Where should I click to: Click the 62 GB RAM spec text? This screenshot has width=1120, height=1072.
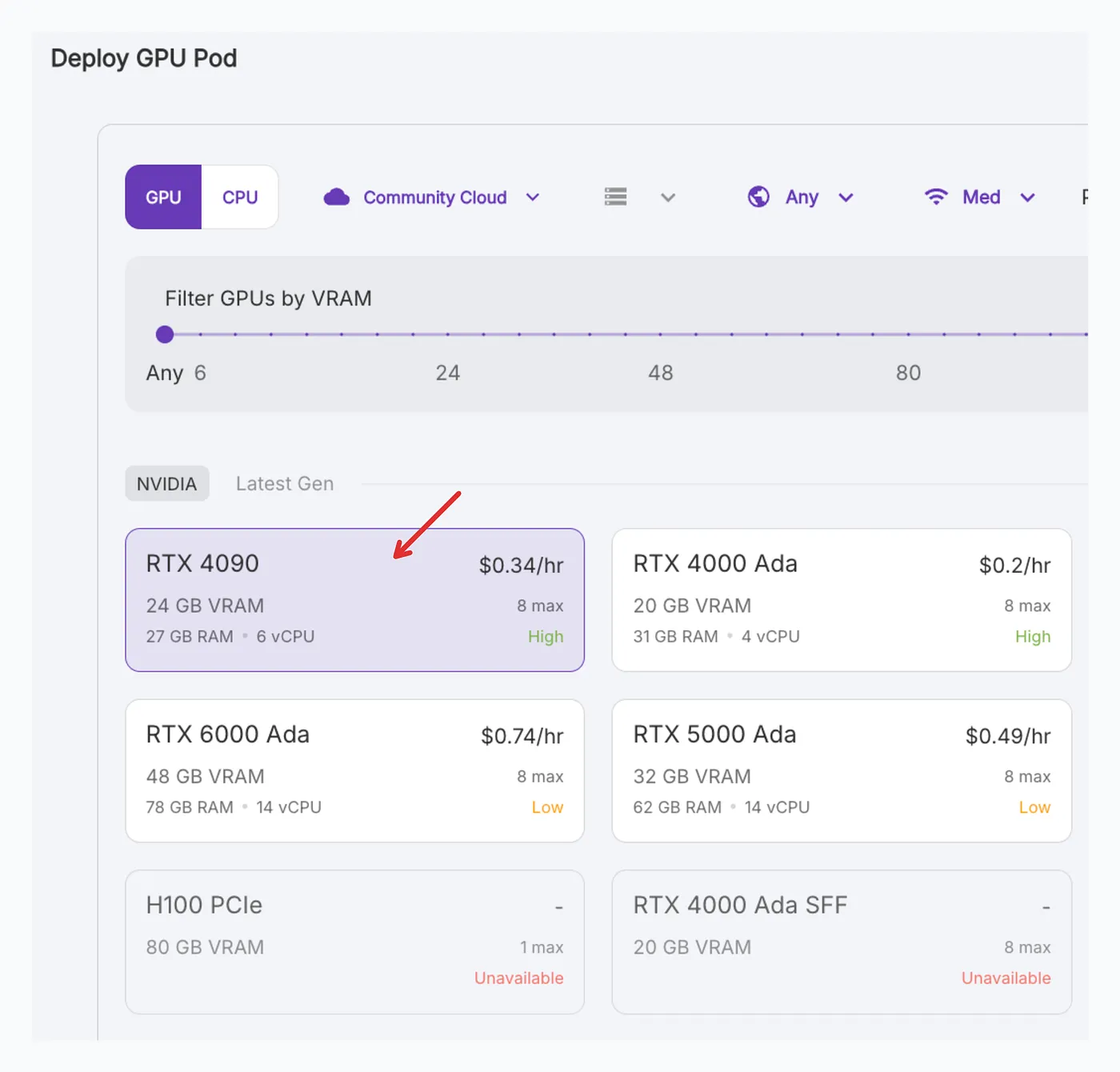coord(678,808)
